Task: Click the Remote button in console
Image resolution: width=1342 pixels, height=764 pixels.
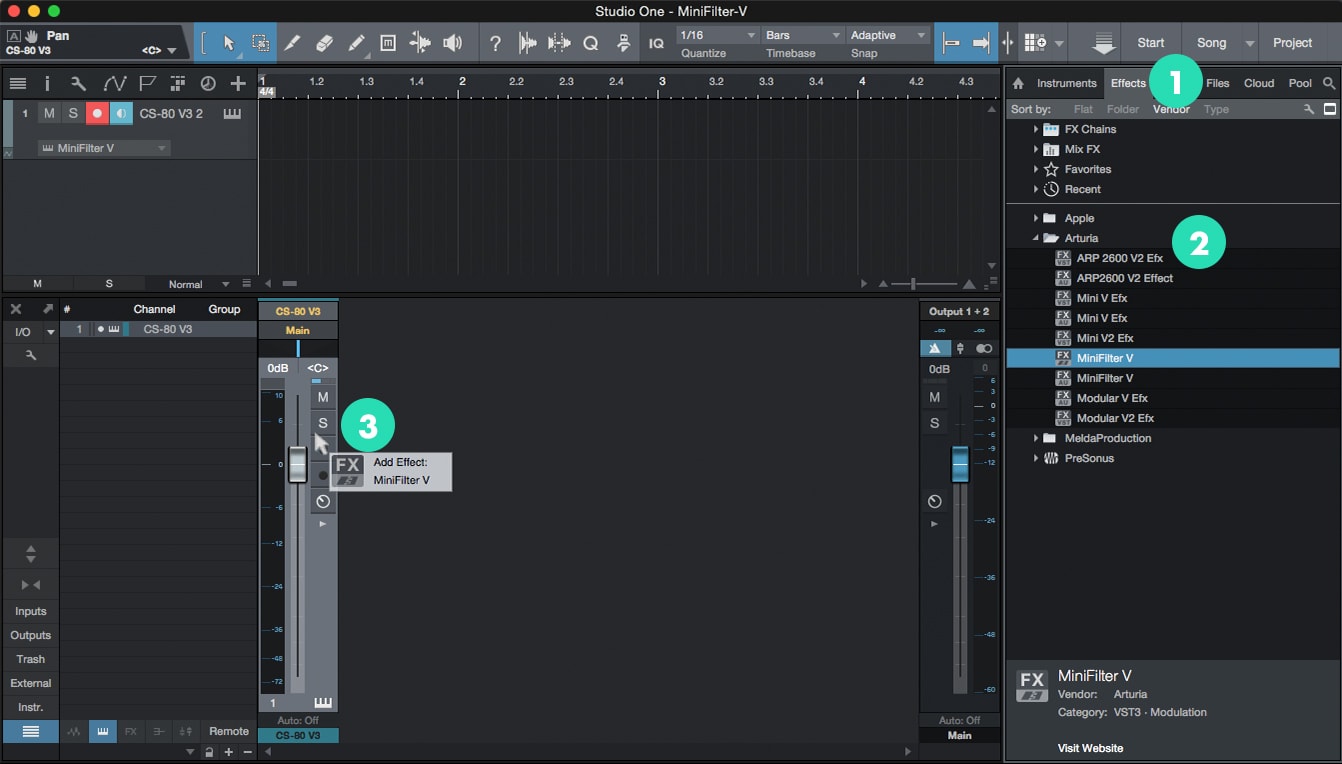Action: point(229,732)
